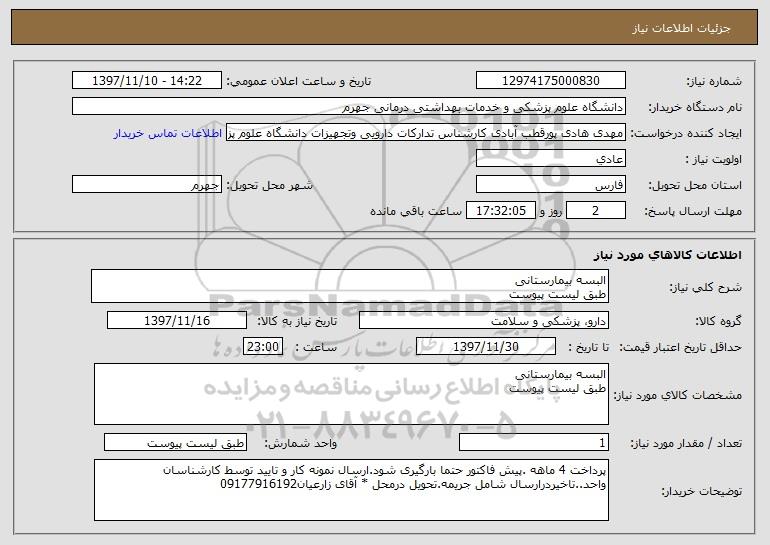This screenshot has width=770, height=545.
Task: Click the label شهر محل تحویل
Action: pyautogui.click(x=269, y=186)
